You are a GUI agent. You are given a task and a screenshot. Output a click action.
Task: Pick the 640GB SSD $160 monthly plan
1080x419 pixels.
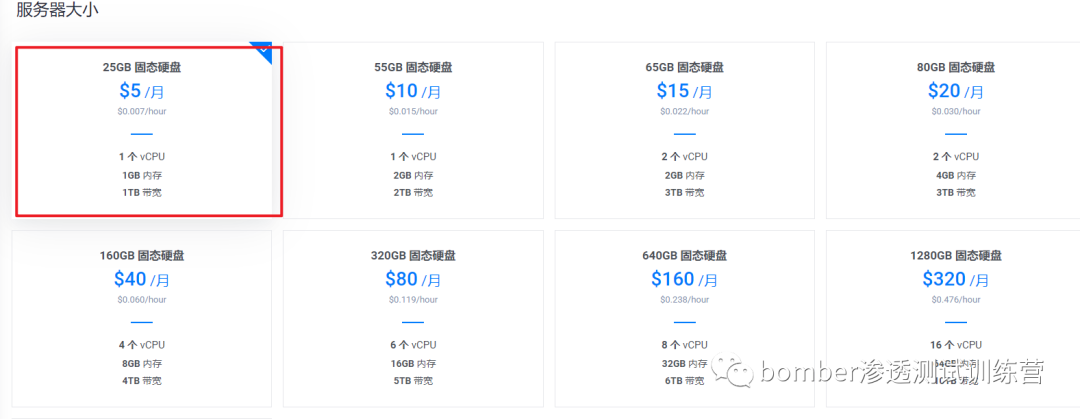click(x=685, y=318)
